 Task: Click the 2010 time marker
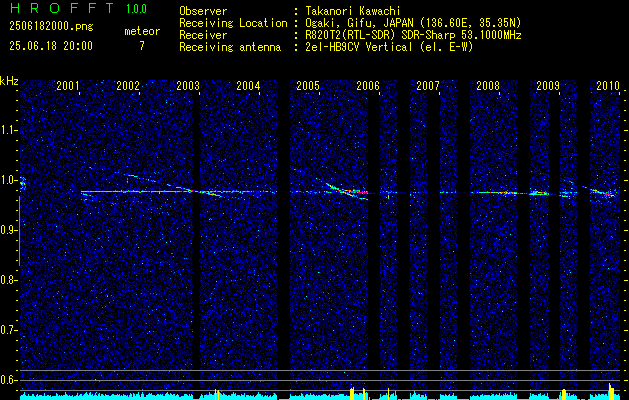[608, 85]
